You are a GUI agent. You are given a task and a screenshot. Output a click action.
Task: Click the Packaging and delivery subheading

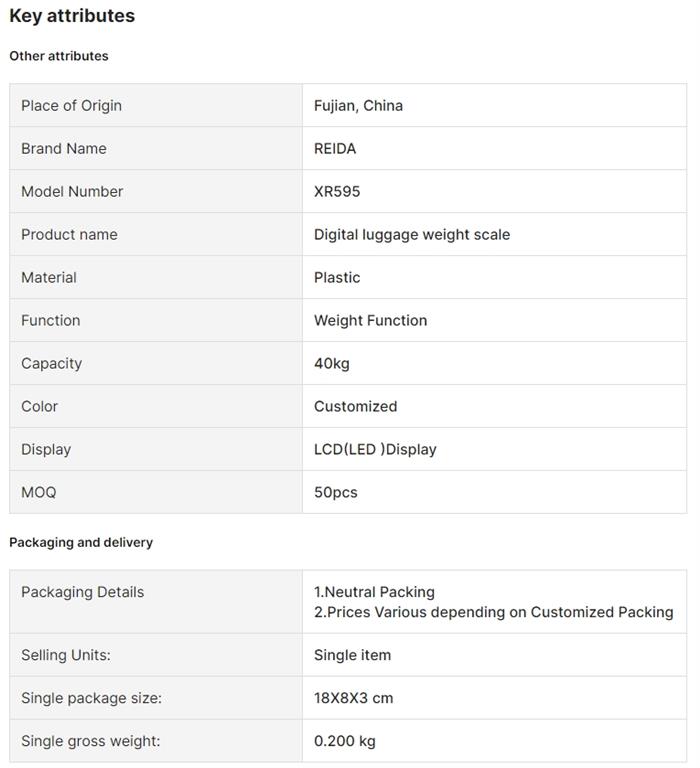81,542
